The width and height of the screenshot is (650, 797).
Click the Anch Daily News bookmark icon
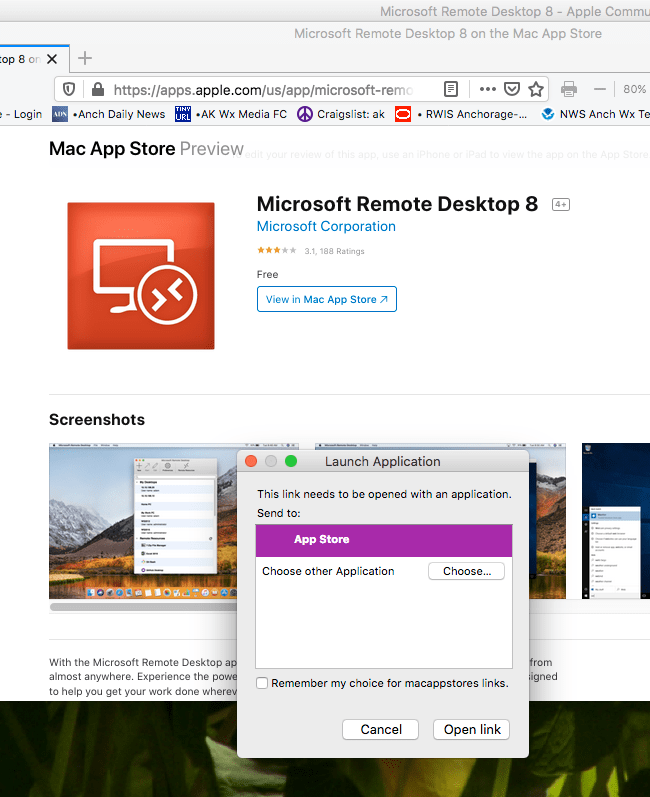(60, 114)
